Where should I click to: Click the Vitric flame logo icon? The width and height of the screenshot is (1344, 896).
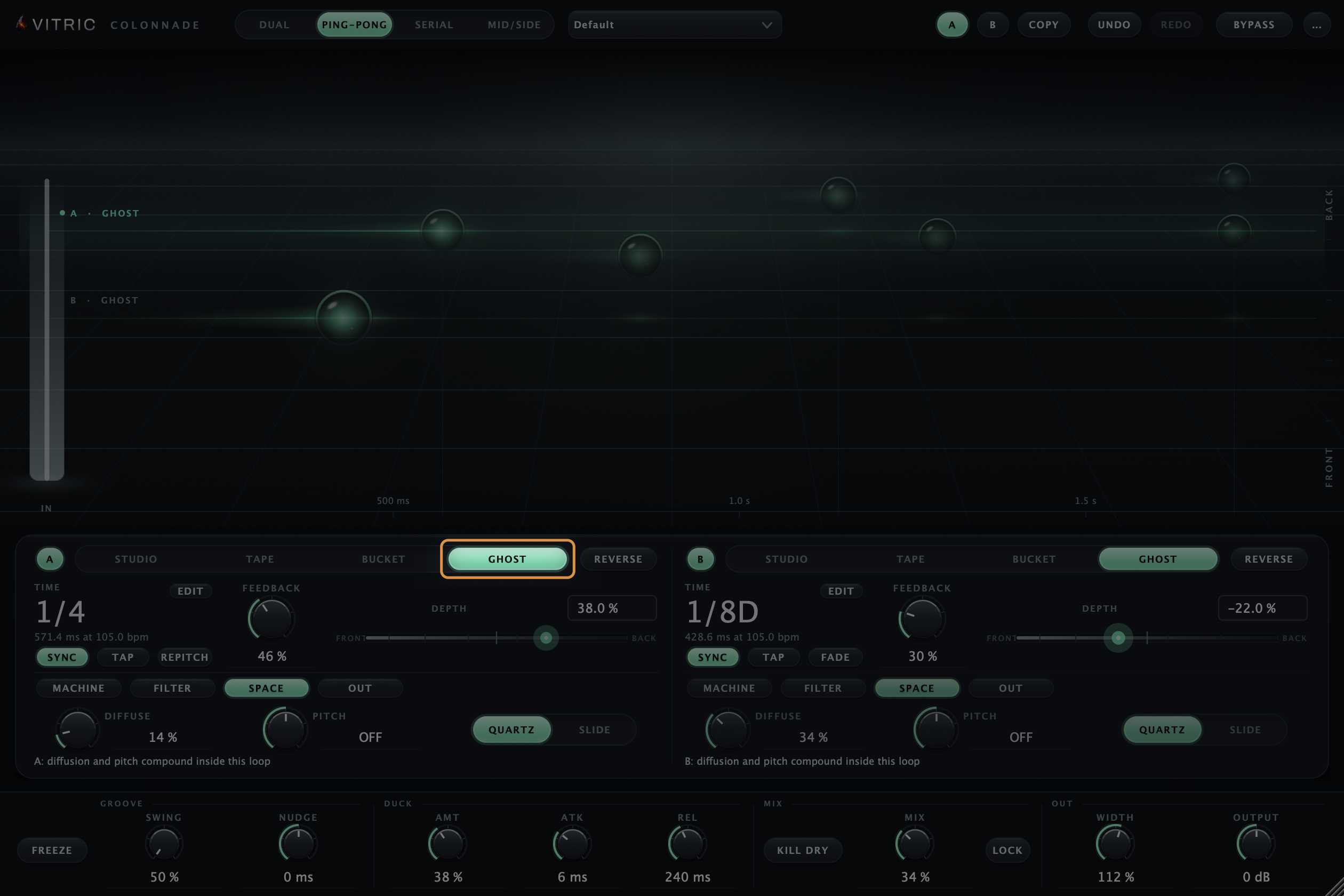(21, 23)
